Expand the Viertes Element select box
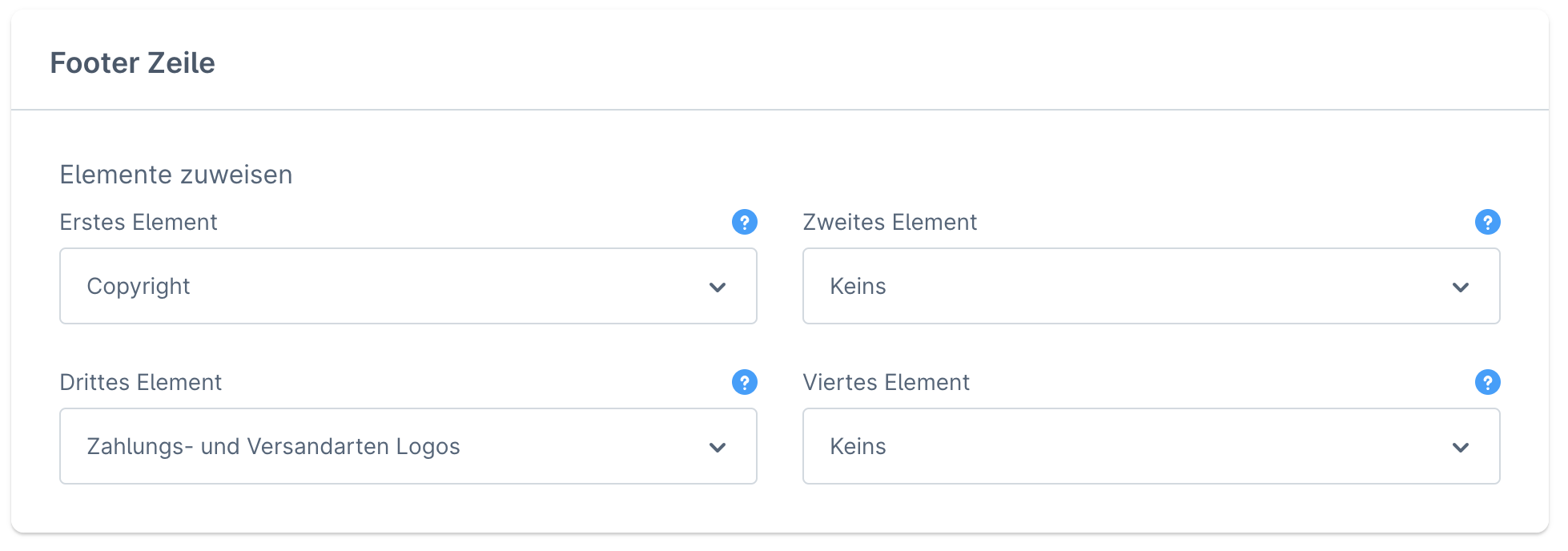The image size is (1568, 551). [x=1151, y=446]
